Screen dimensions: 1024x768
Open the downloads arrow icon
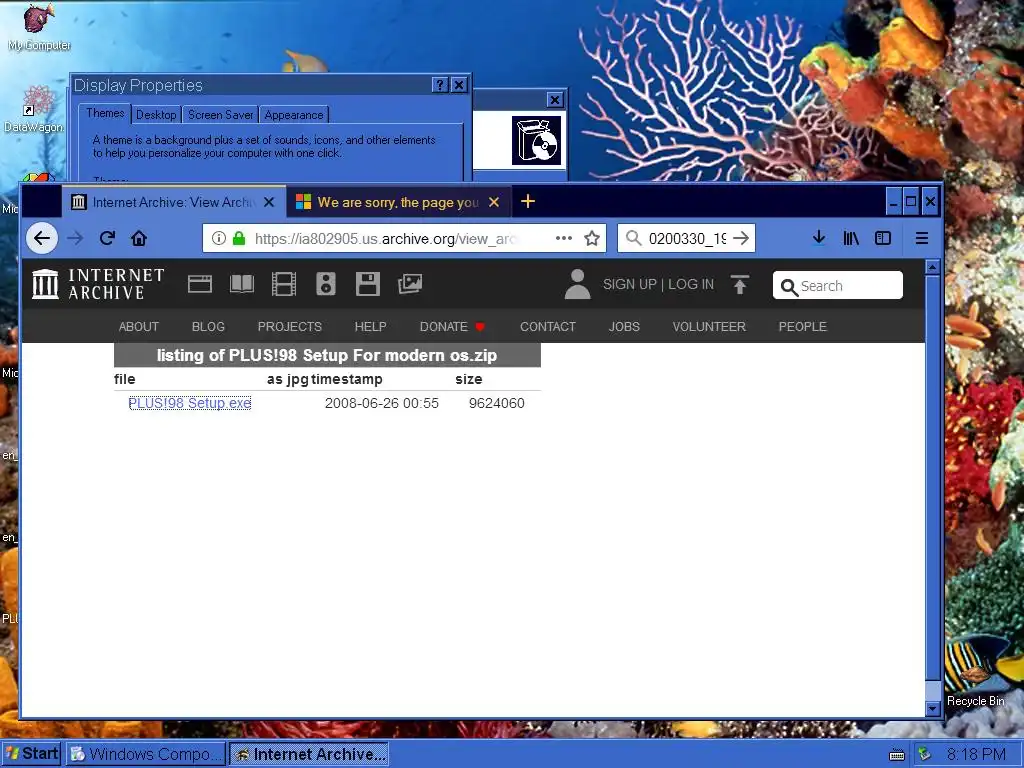819,238
